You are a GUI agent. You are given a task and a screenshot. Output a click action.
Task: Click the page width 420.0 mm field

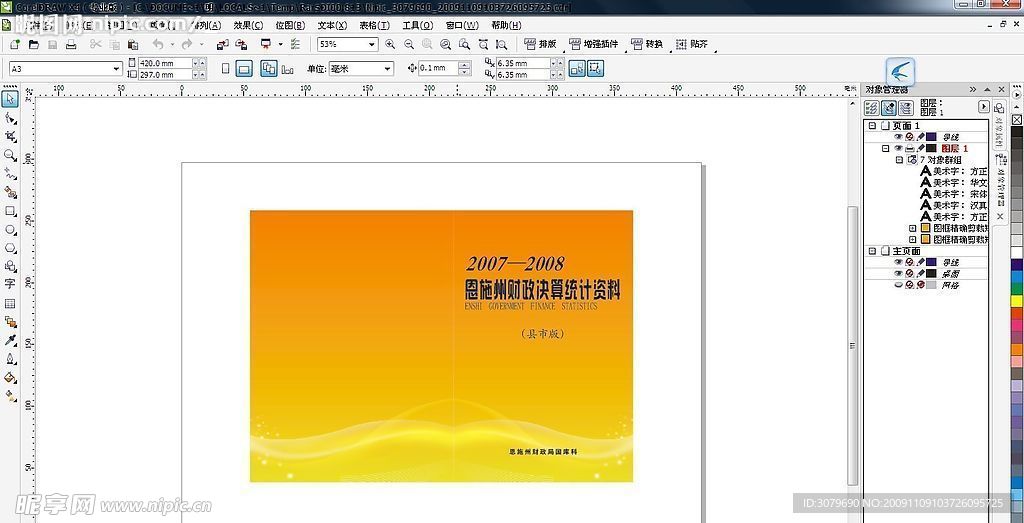pyautogui.click(x=165, y=63)
